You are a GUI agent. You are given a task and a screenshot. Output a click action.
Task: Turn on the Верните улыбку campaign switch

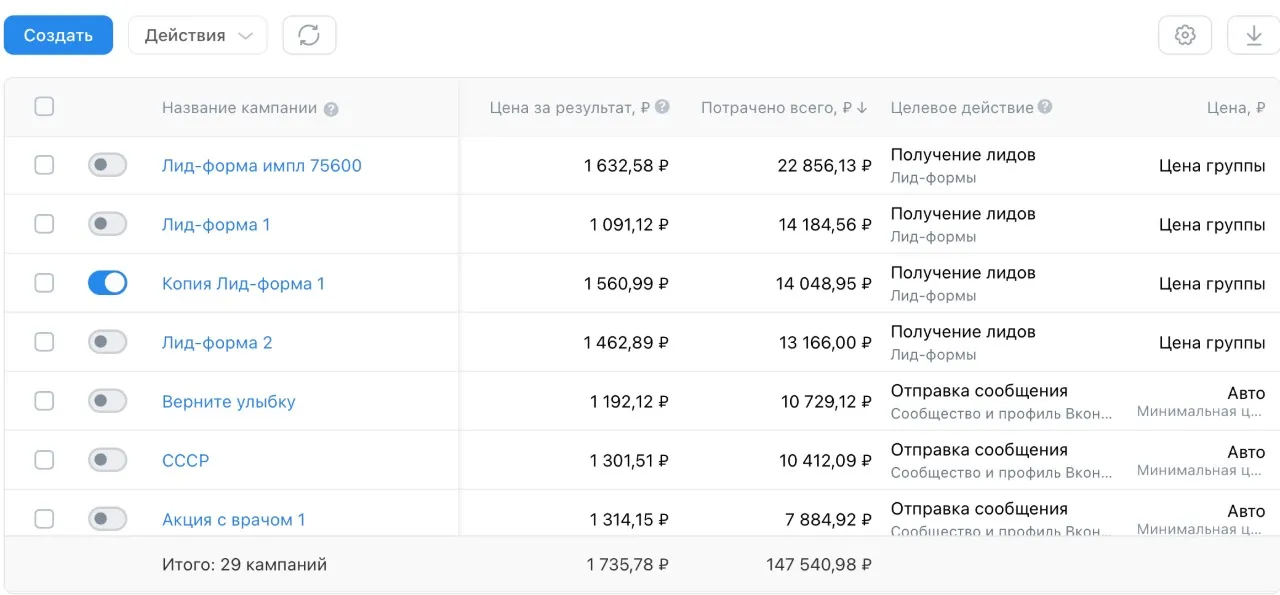coord(108,401)
